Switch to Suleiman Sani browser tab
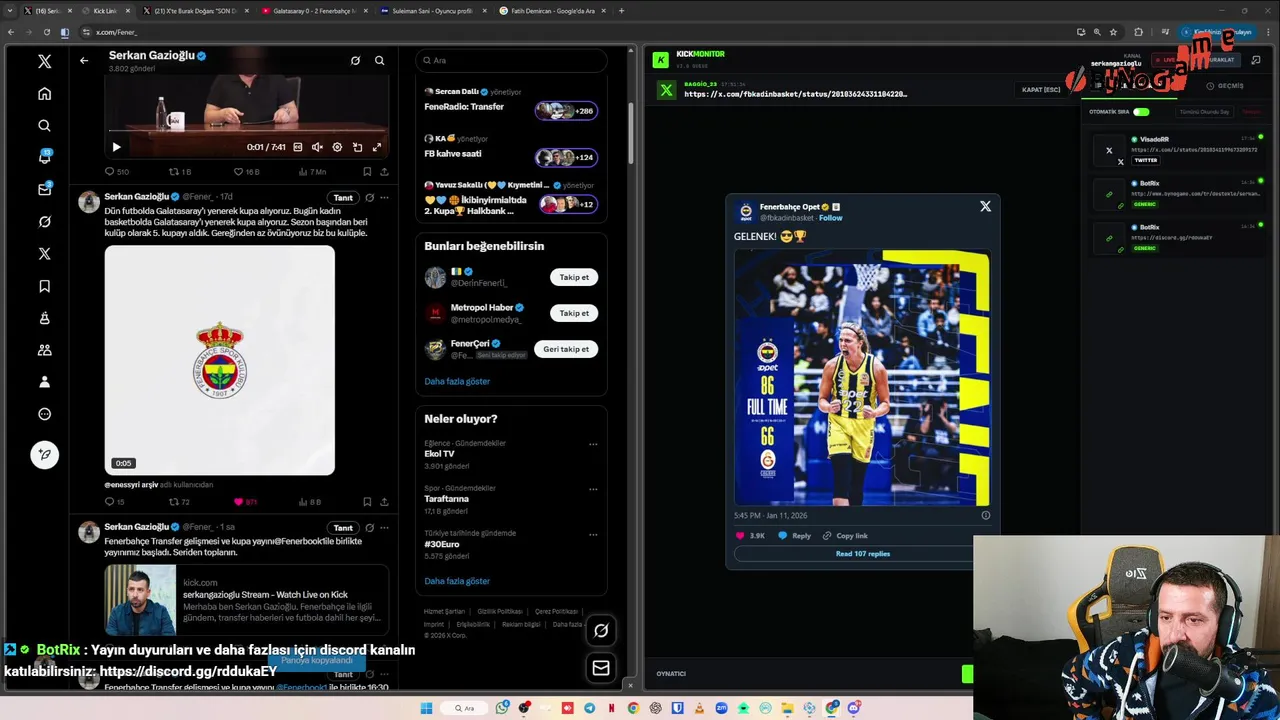This screenshot has height=720, width=1280. pyautogui.click(x=432, y=11)
